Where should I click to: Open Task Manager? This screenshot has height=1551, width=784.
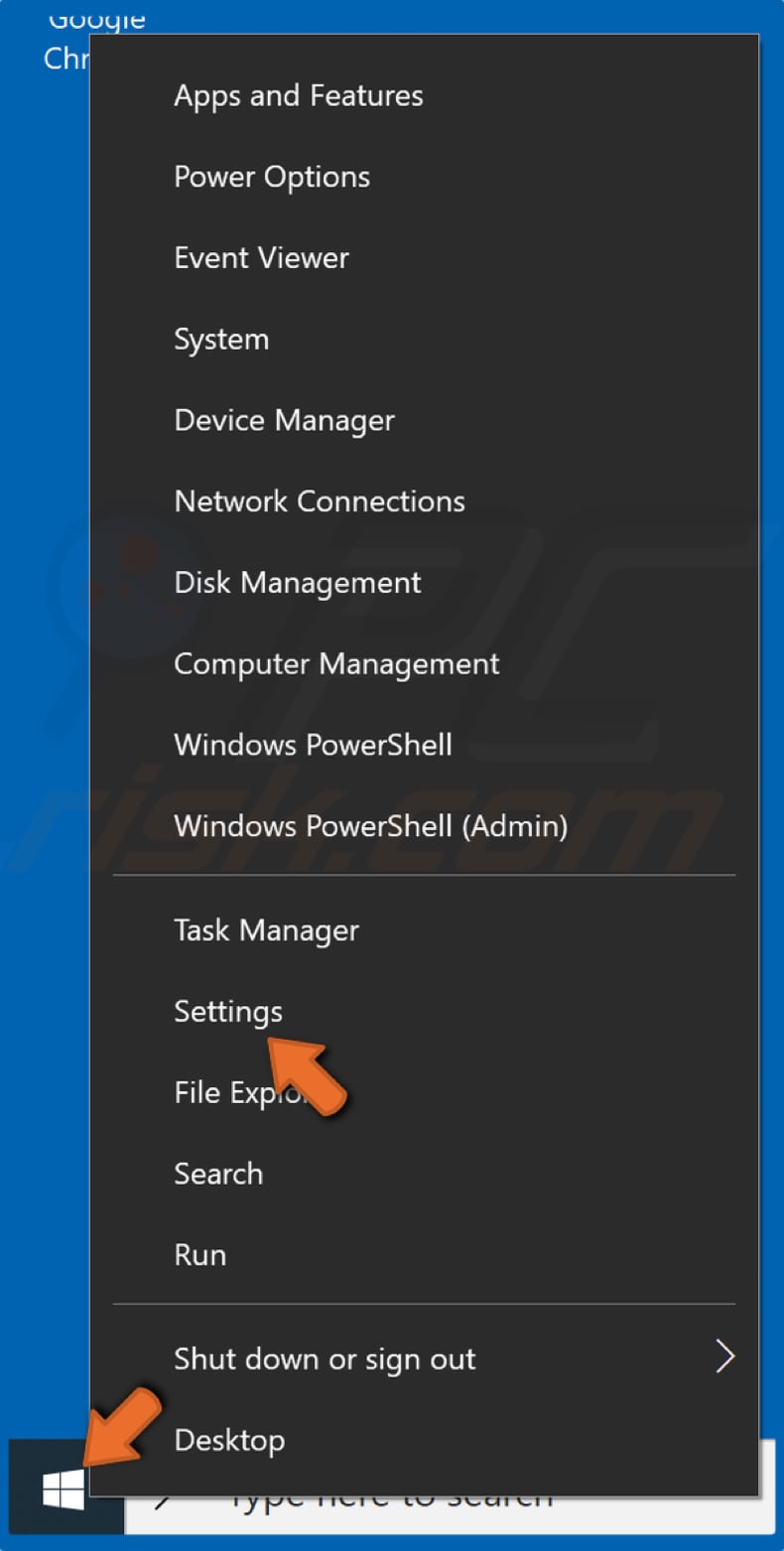coord(265,930)
